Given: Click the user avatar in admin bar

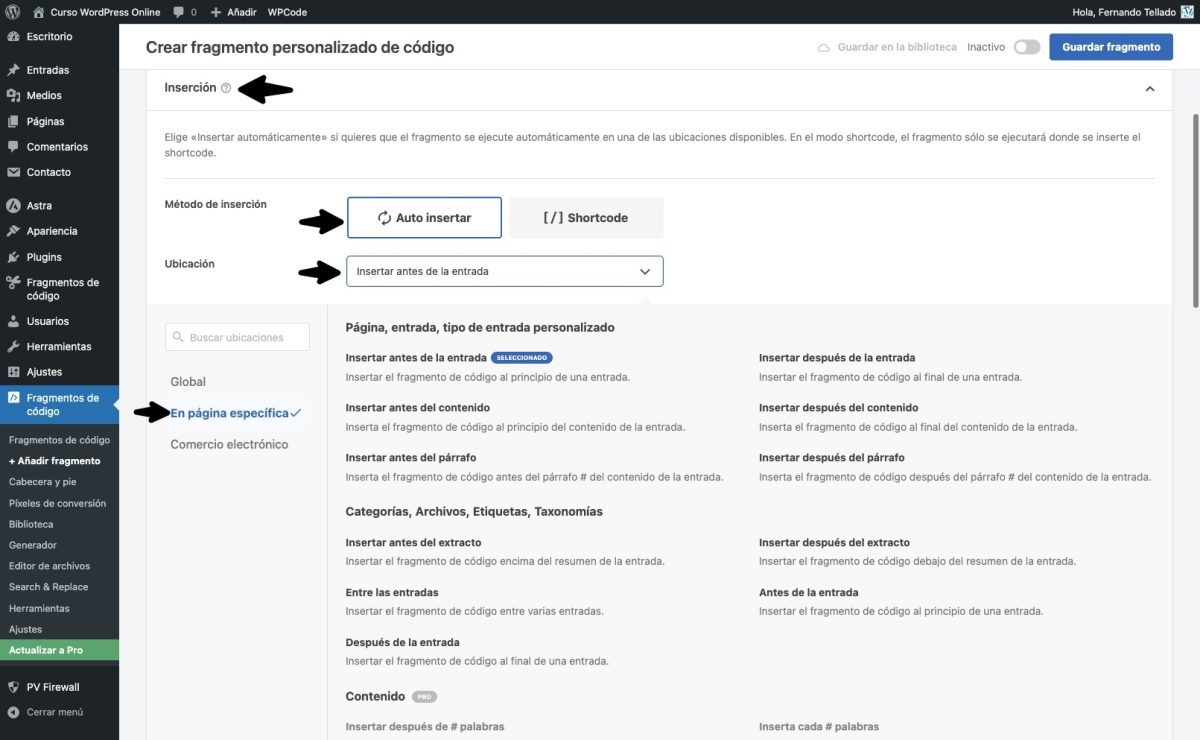Looking at the screenshot, I should coord(1187,12).
